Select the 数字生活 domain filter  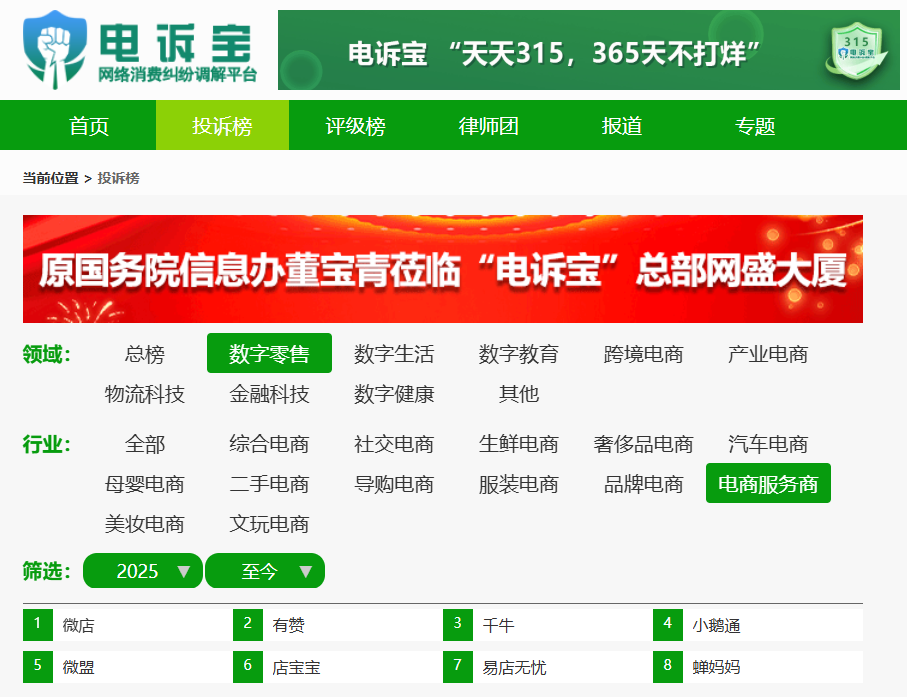point(394,353)
